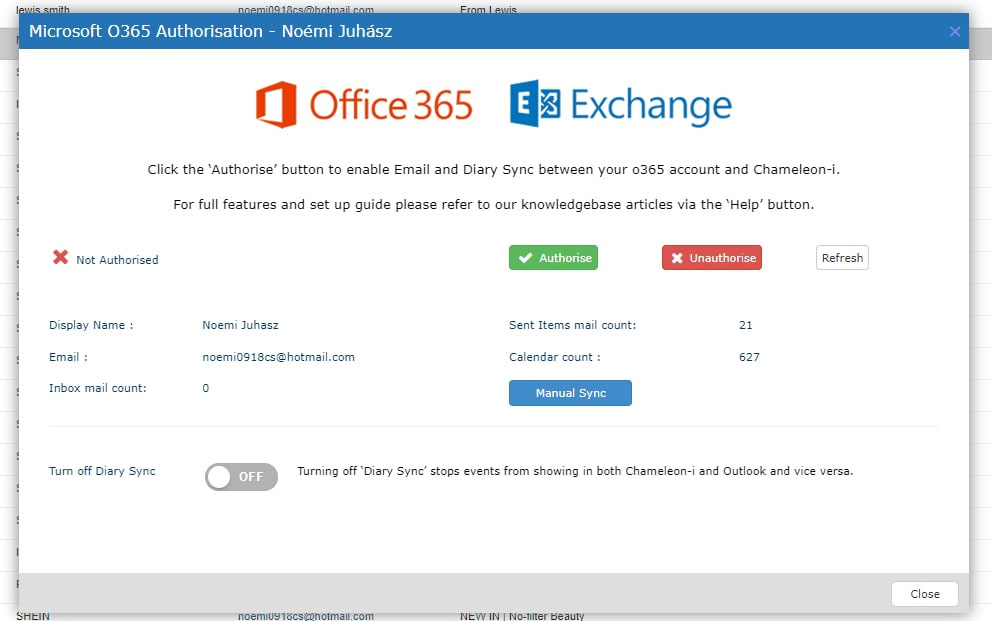Image resolution: width=992 pixels, height=621 pixels.
Task: Click the Sent Items mail count label
Action: (573, 325)
